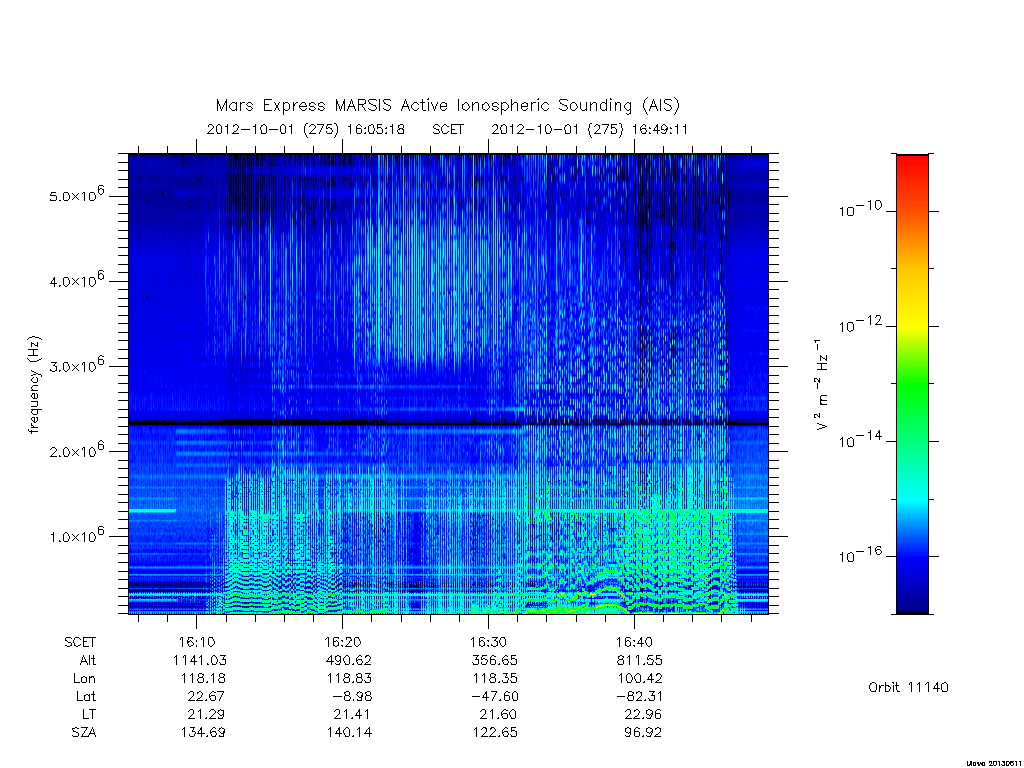Image resolution: width=1024 pixels, height=768 pixels.
Task: Click local time value '21.41'
Action: pos(351,714)
